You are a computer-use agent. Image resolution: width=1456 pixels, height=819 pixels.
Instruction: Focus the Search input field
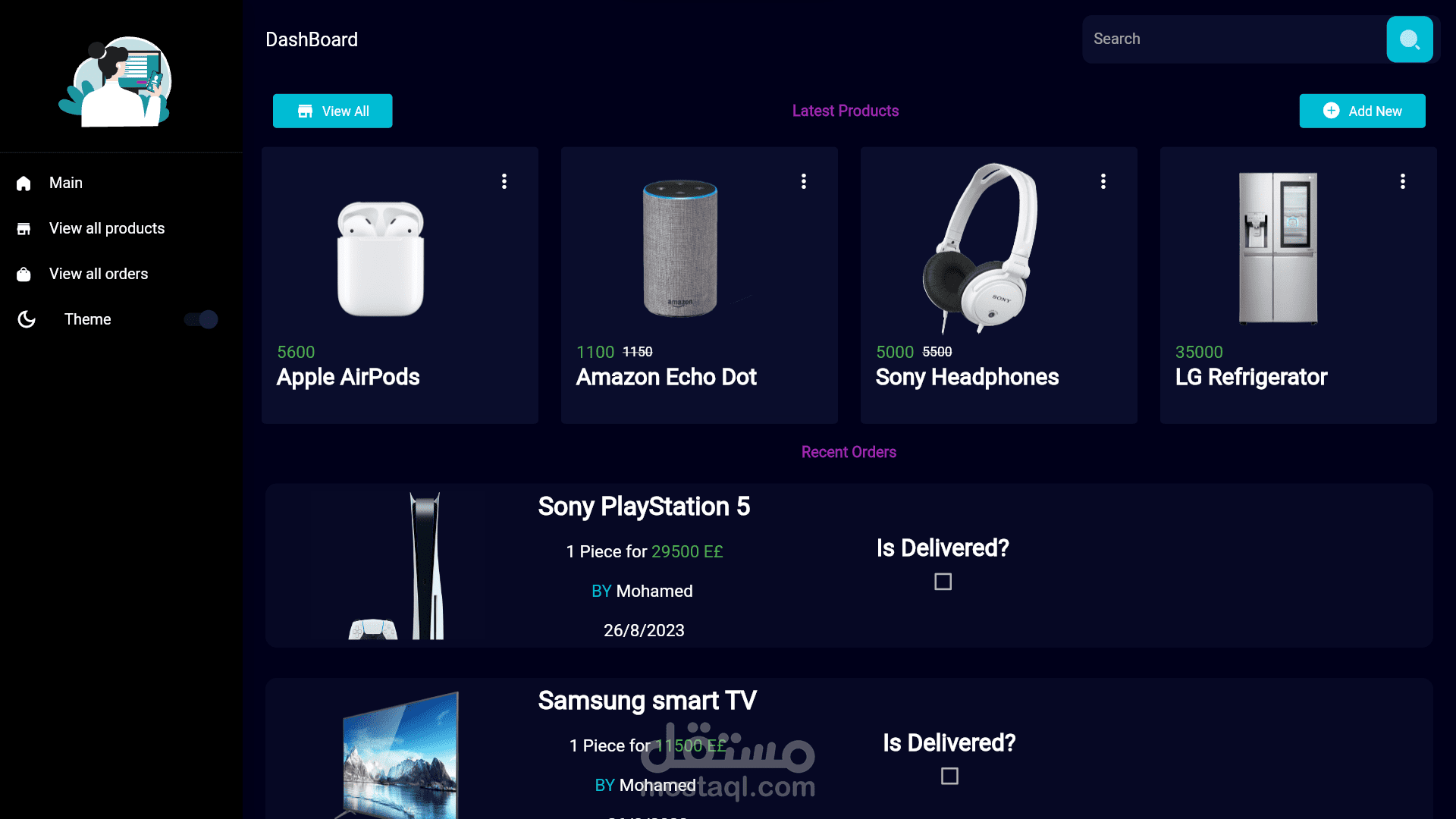1235,39
